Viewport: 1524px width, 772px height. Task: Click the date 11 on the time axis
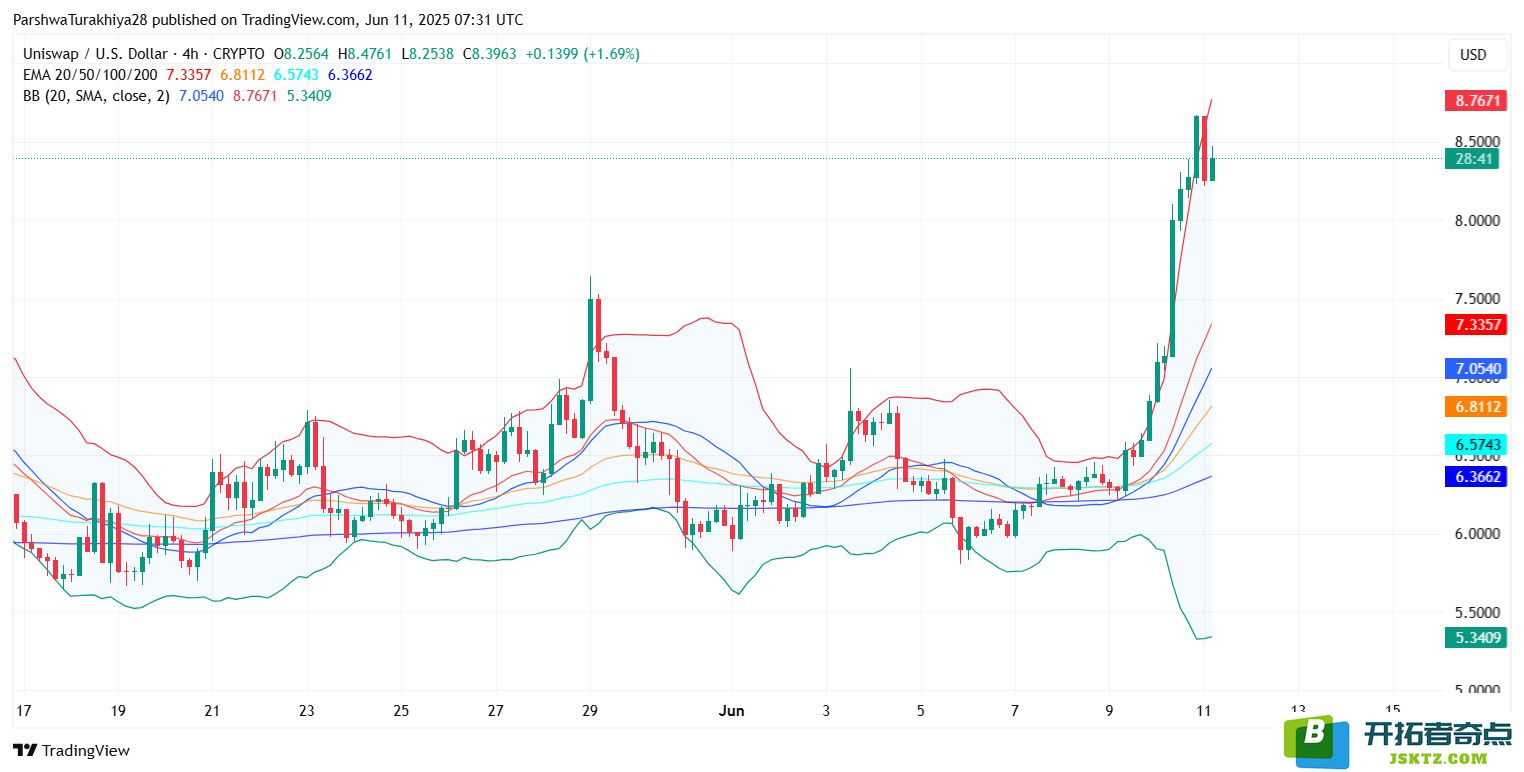click(1203, 711)
